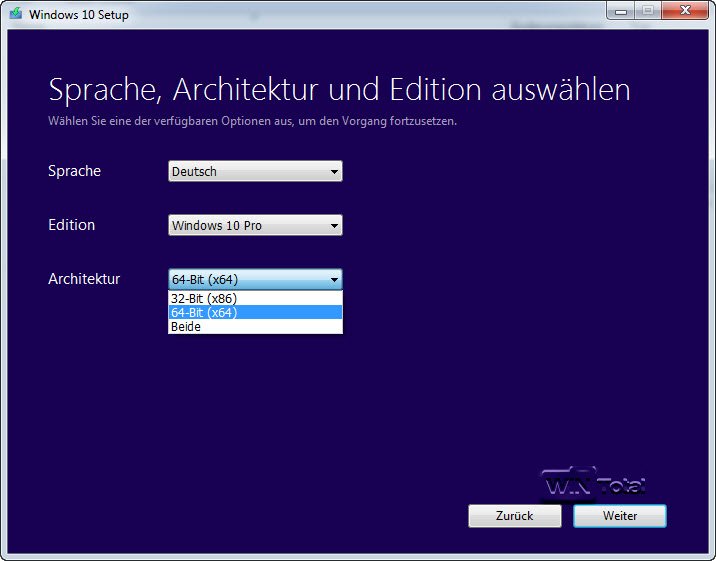Close the Windows 10 Setup window
This screenshot has width=716, height=561.
point(685,10)
